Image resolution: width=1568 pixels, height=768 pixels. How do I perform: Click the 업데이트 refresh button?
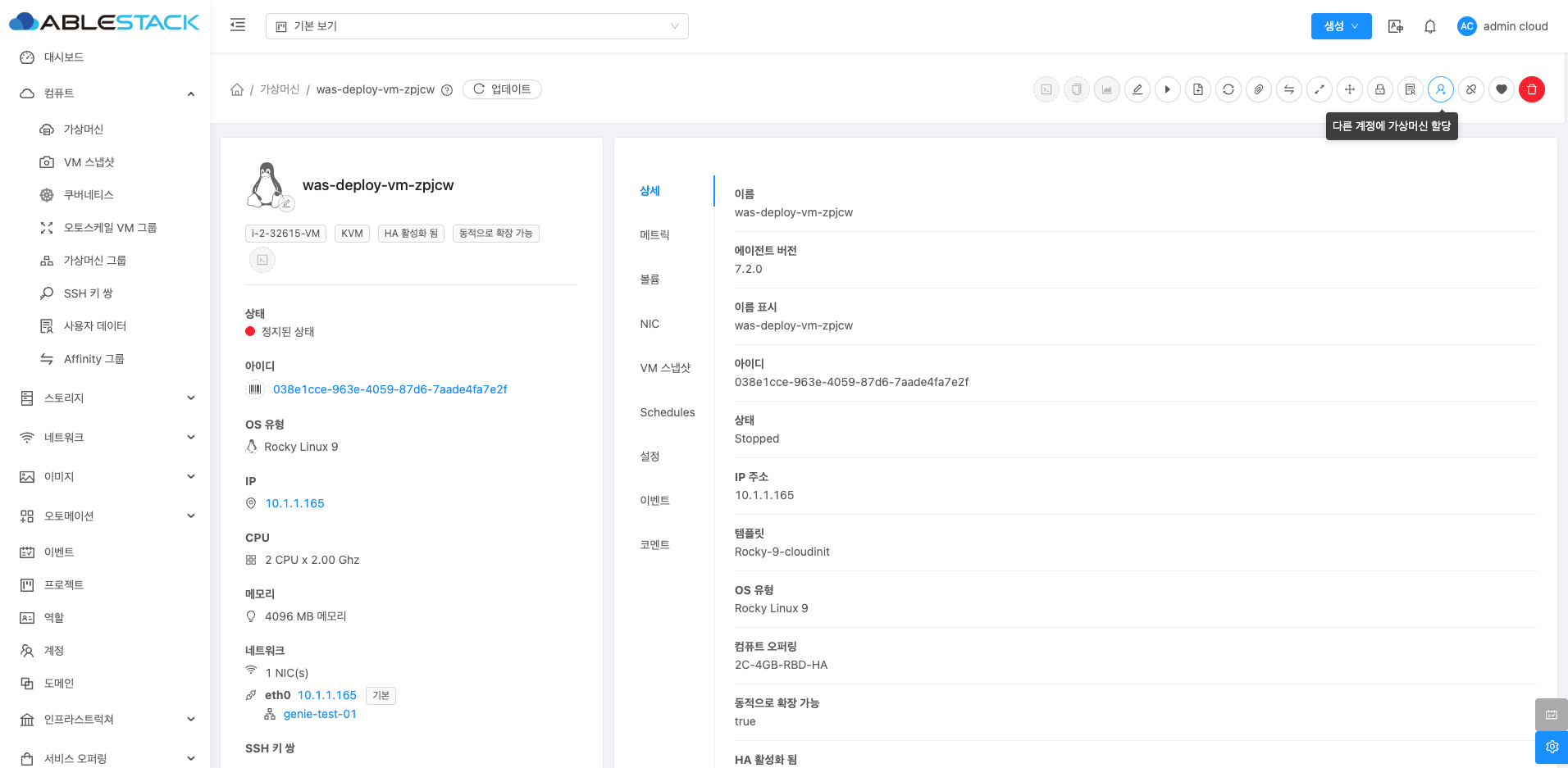click(x=502, y=89)
